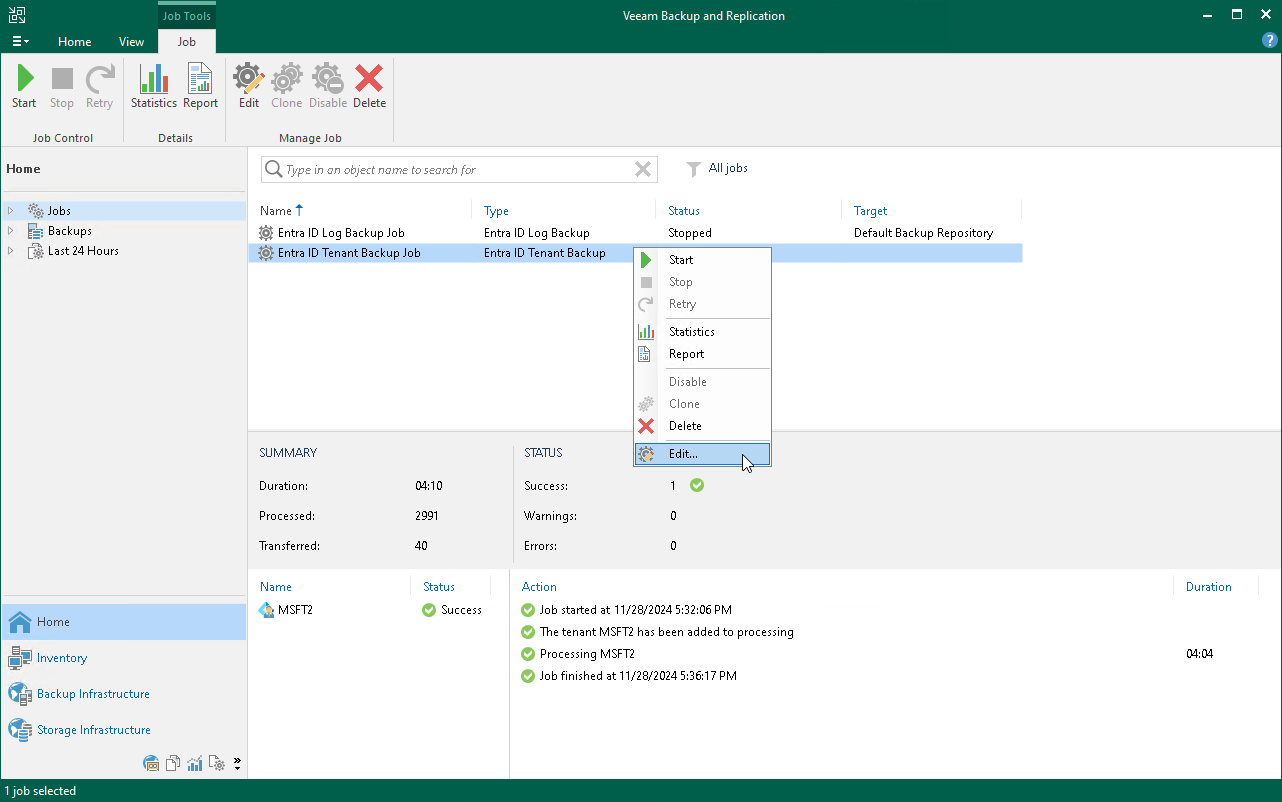Click the gear icon of Entra ID Tenant Backup Job
The image size is (1282, 802).
coord(266,253)
